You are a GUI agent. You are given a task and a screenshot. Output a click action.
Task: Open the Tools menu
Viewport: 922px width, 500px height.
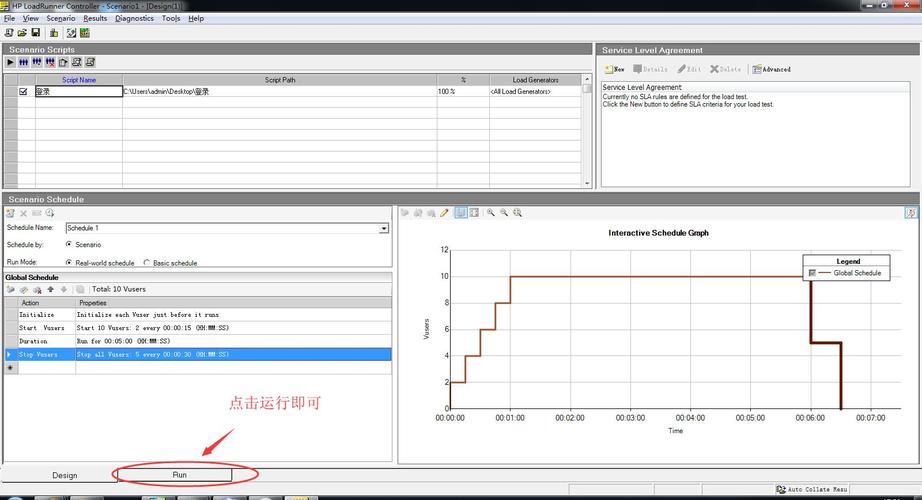(171, 18)
